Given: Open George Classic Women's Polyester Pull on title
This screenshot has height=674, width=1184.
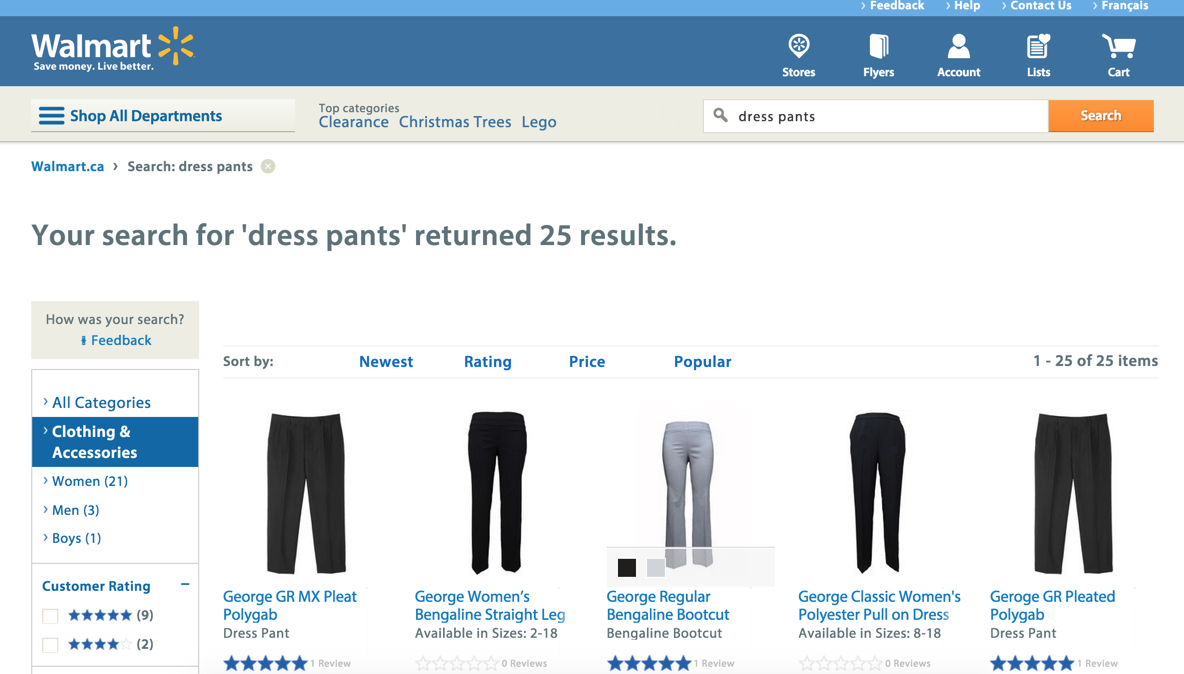Looking at the screenshot, I should (x=879, y=605).
